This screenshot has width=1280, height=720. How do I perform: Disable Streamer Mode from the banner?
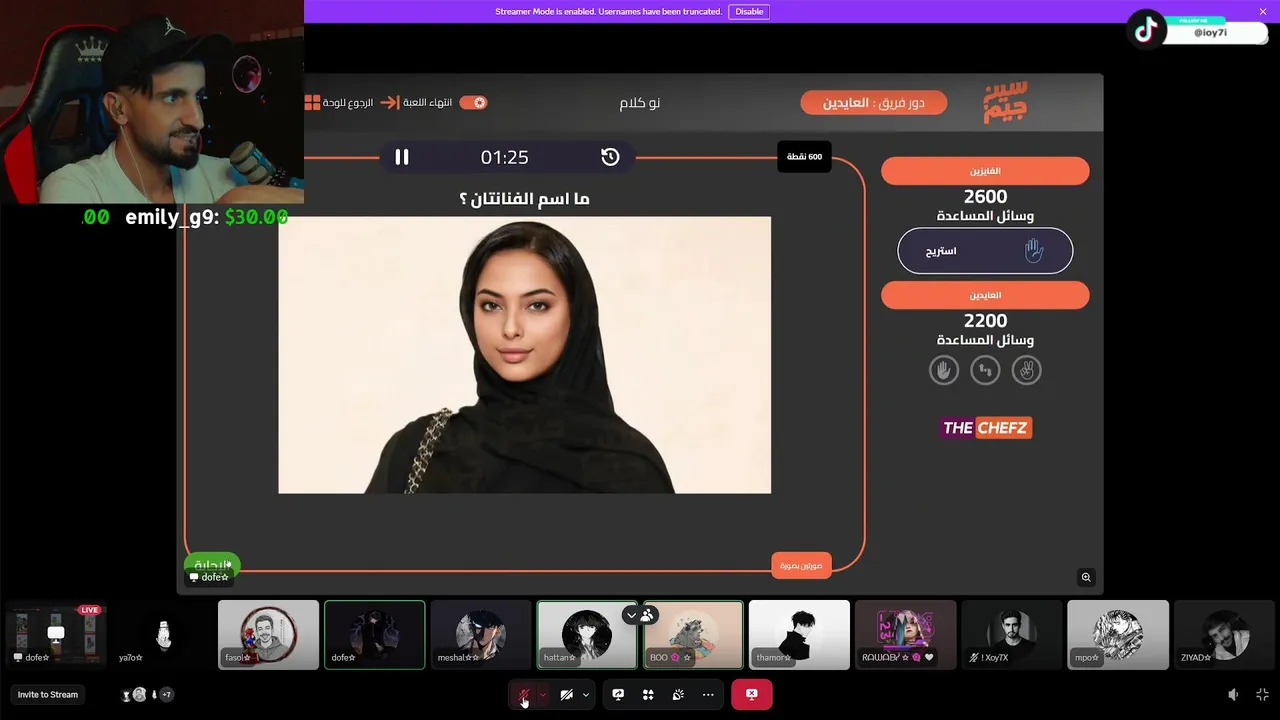click(749, 12)
